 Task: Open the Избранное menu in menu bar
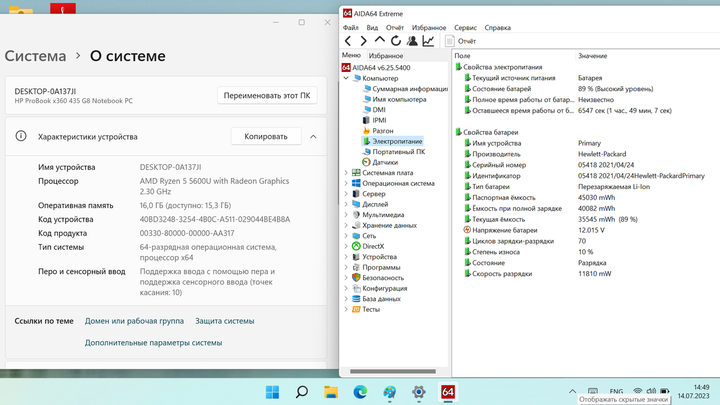429,28
